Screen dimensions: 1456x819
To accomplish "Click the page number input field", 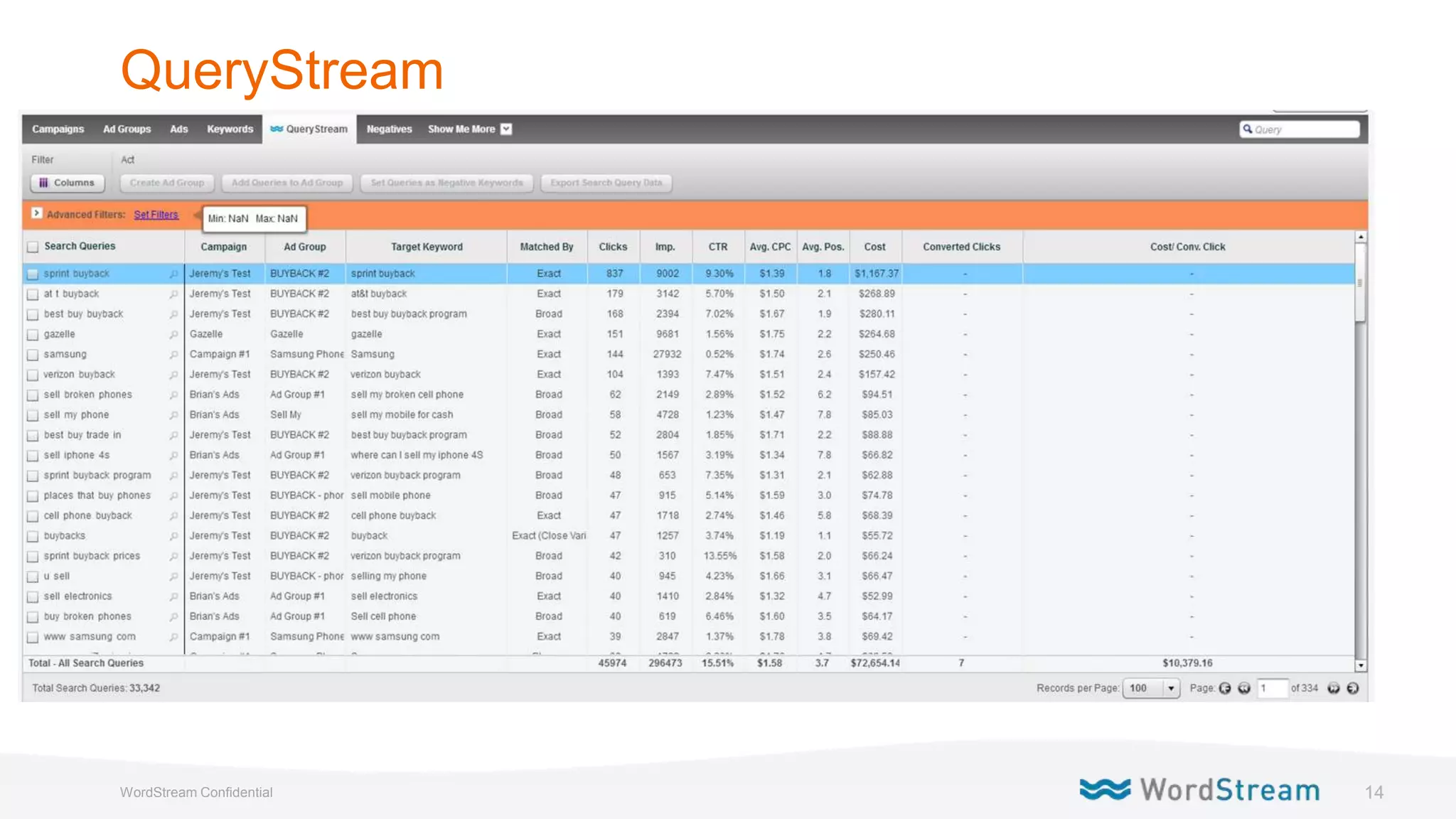I will (x=1273, y=688).
